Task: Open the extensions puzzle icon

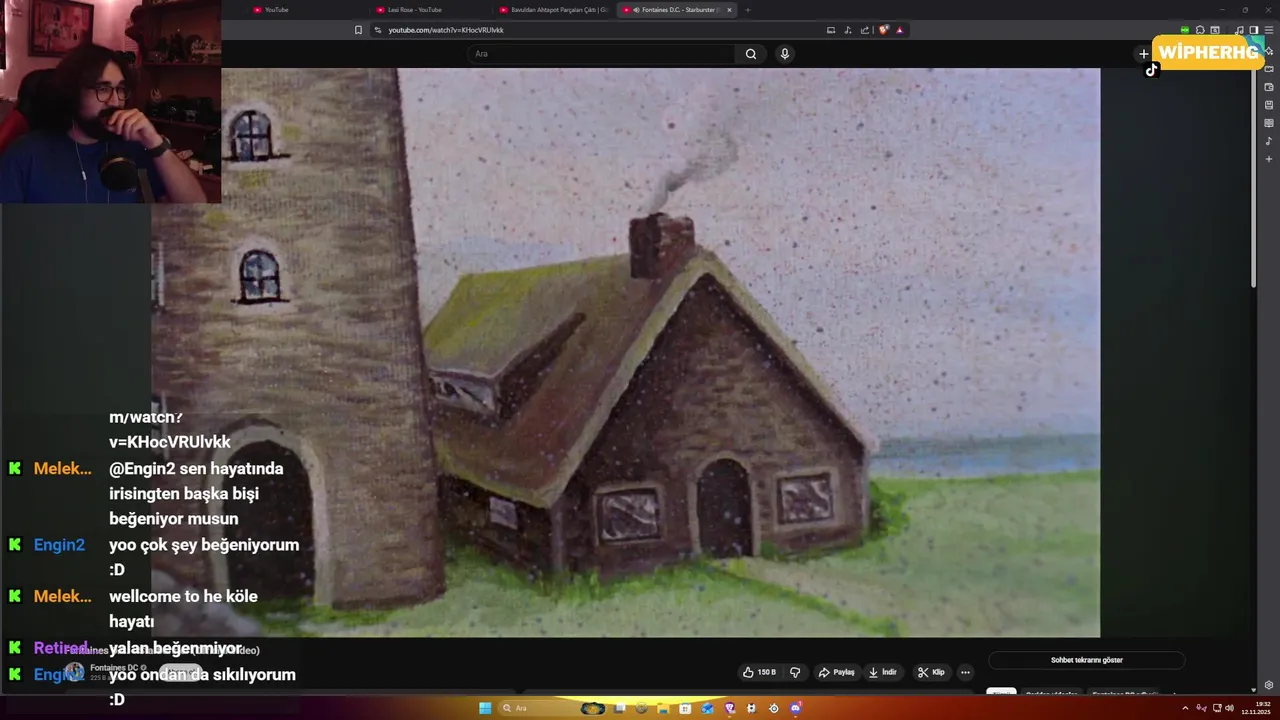Action: click(x=1200, y=30)
